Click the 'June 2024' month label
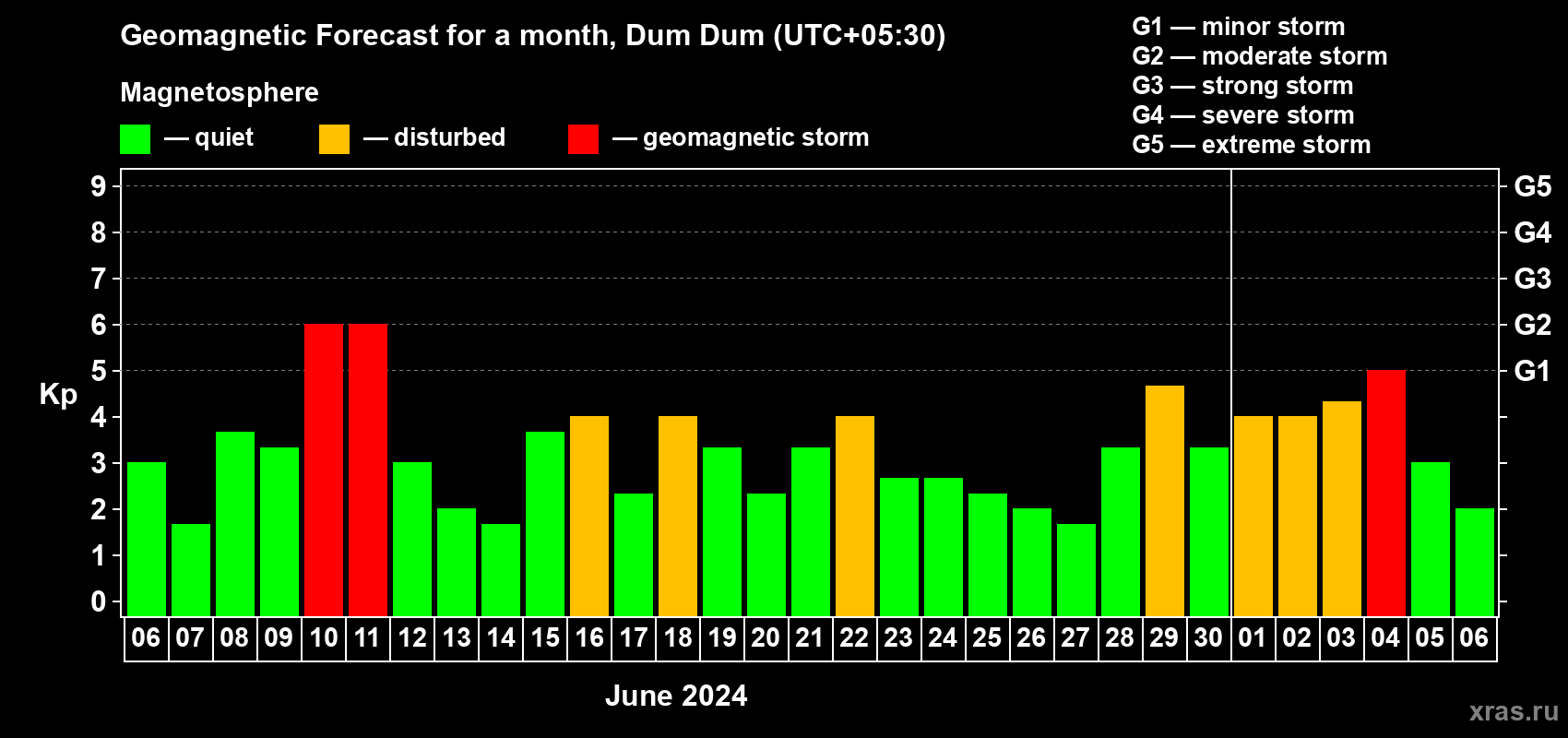This screenshot has width=1568, height=738. (x=676, y=696)
